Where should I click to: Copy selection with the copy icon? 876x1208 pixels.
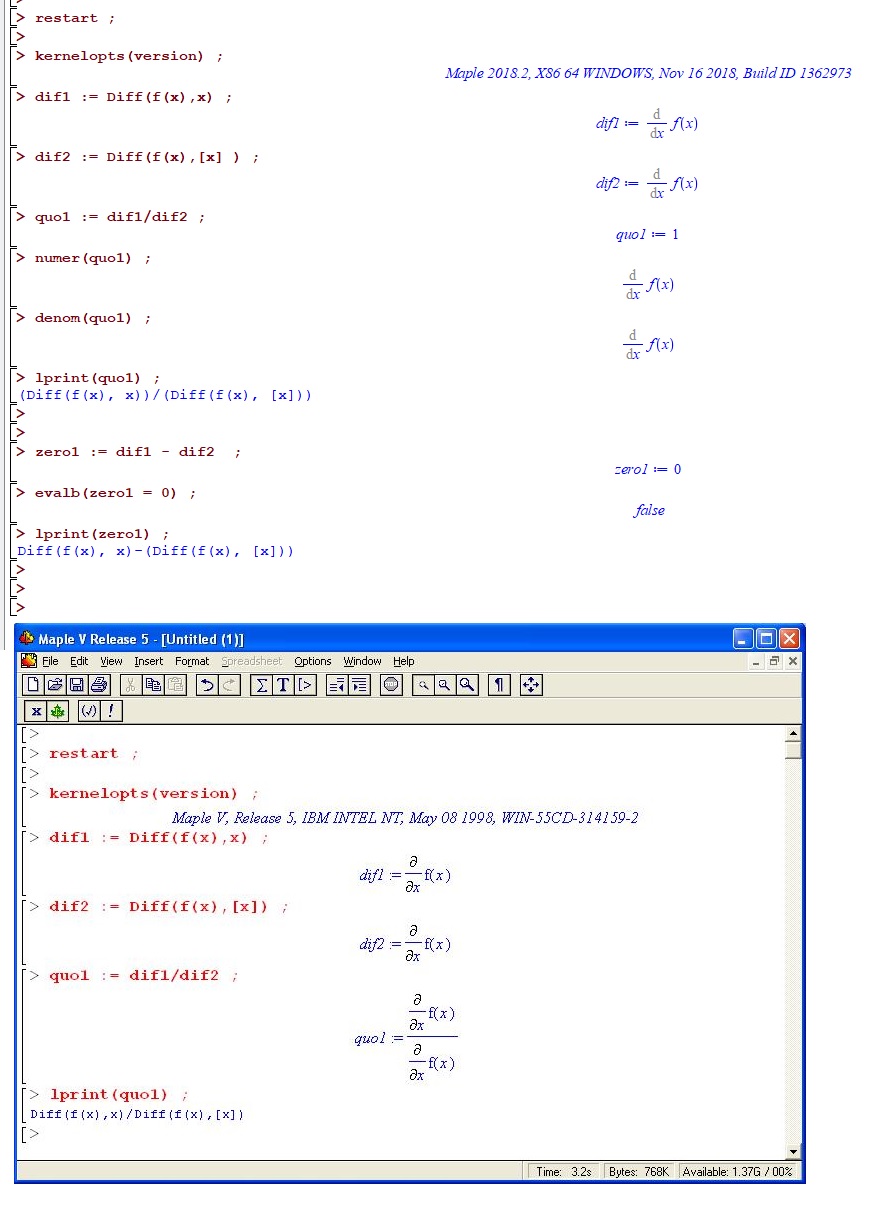[152, 685]
